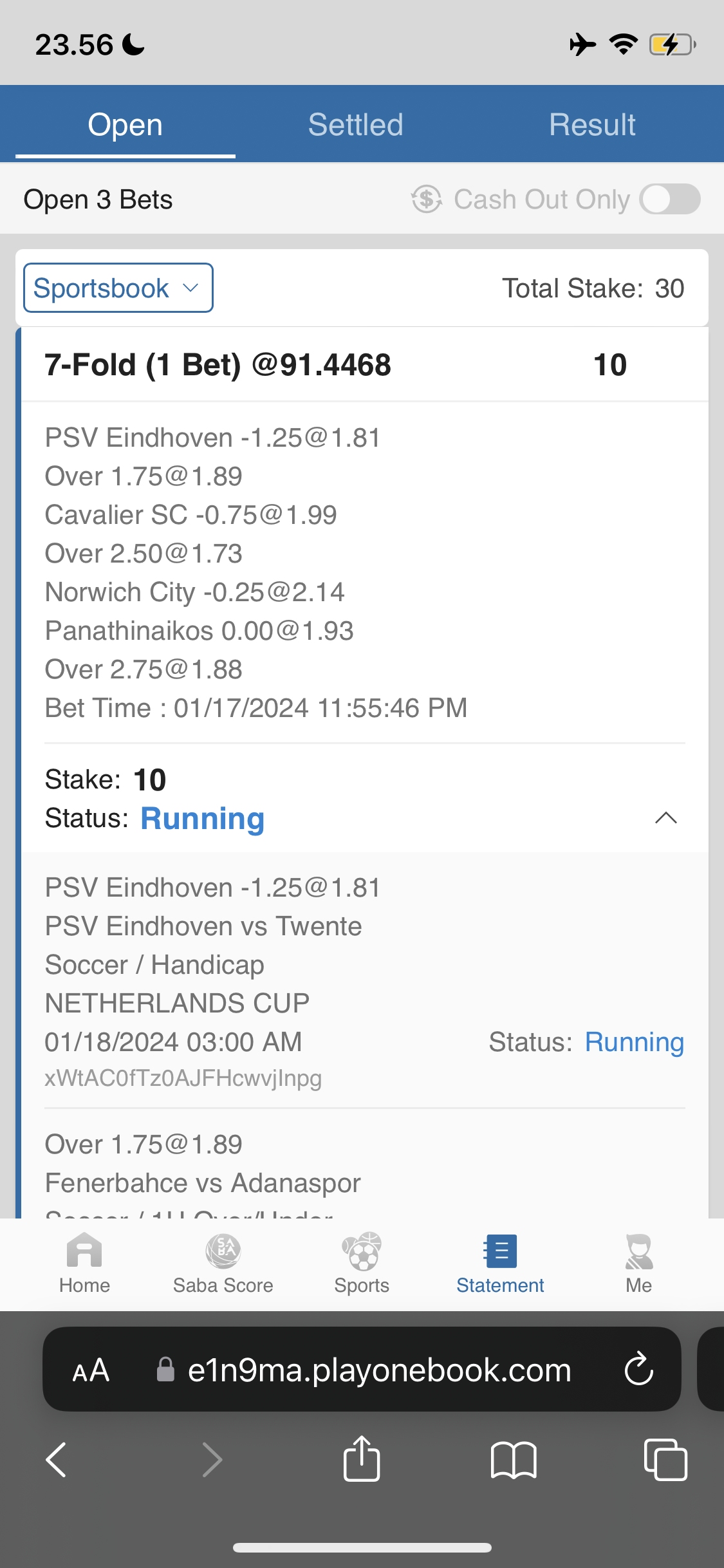Open the Me profile icon

click(638, 1251)
